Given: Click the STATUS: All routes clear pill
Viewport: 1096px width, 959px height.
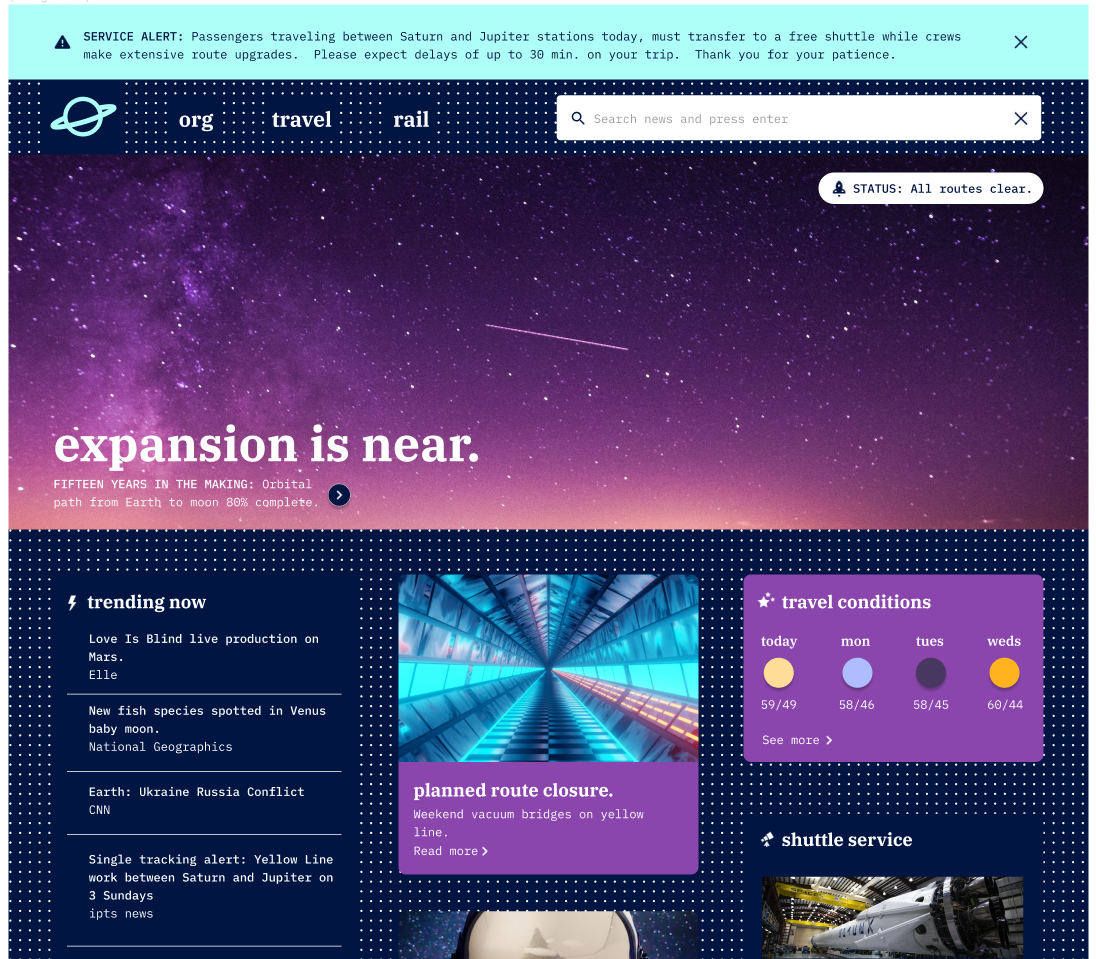Looking at the screenshot, I should pos(930,188).
